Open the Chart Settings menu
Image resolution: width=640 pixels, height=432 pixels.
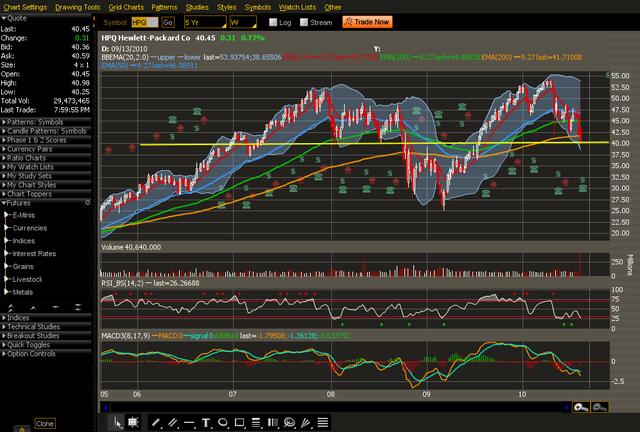(x=25, y=7)
